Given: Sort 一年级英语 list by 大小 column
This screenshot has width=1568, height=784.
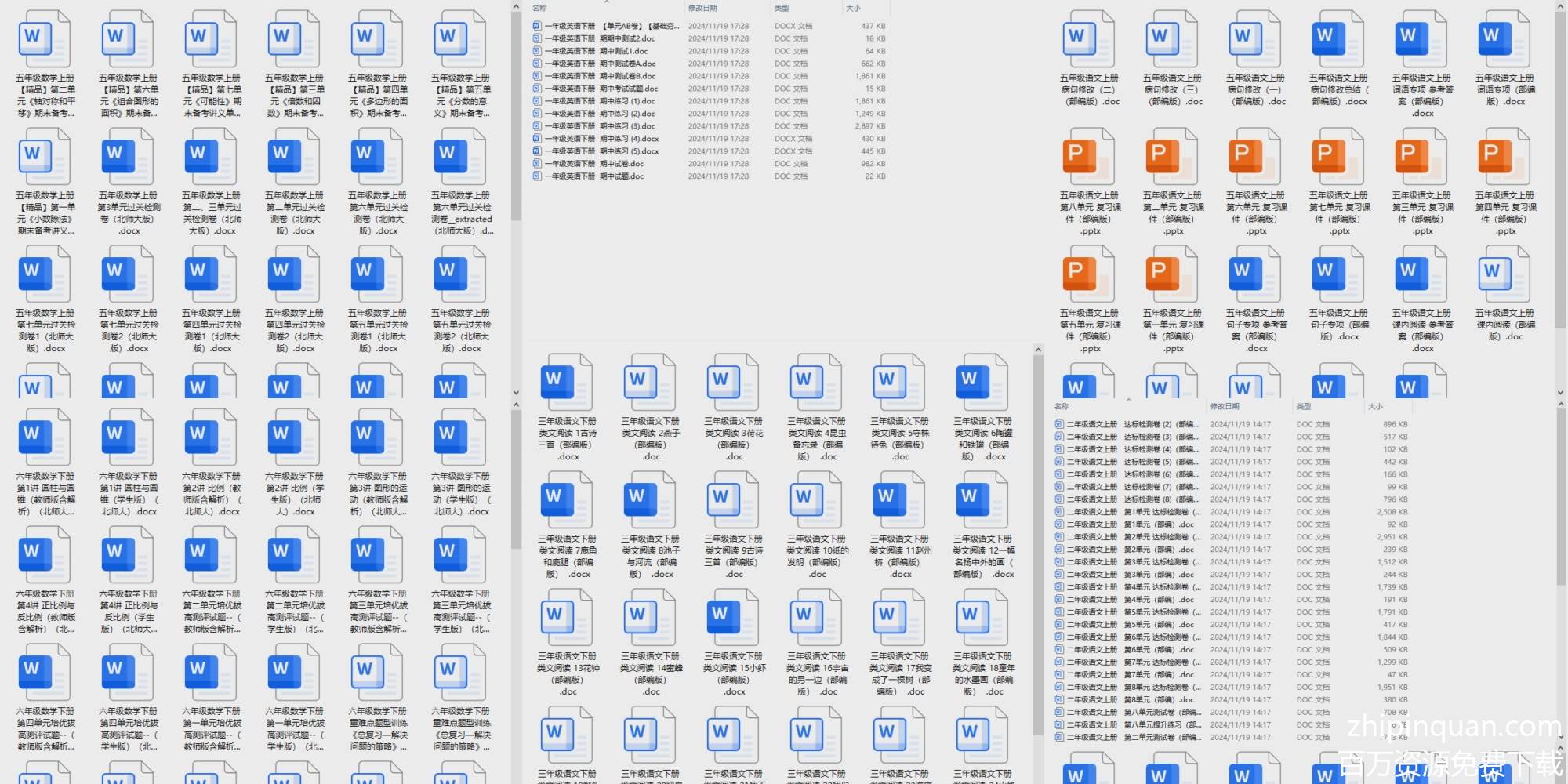Looking at the screenshot, I should click(853, 8).
